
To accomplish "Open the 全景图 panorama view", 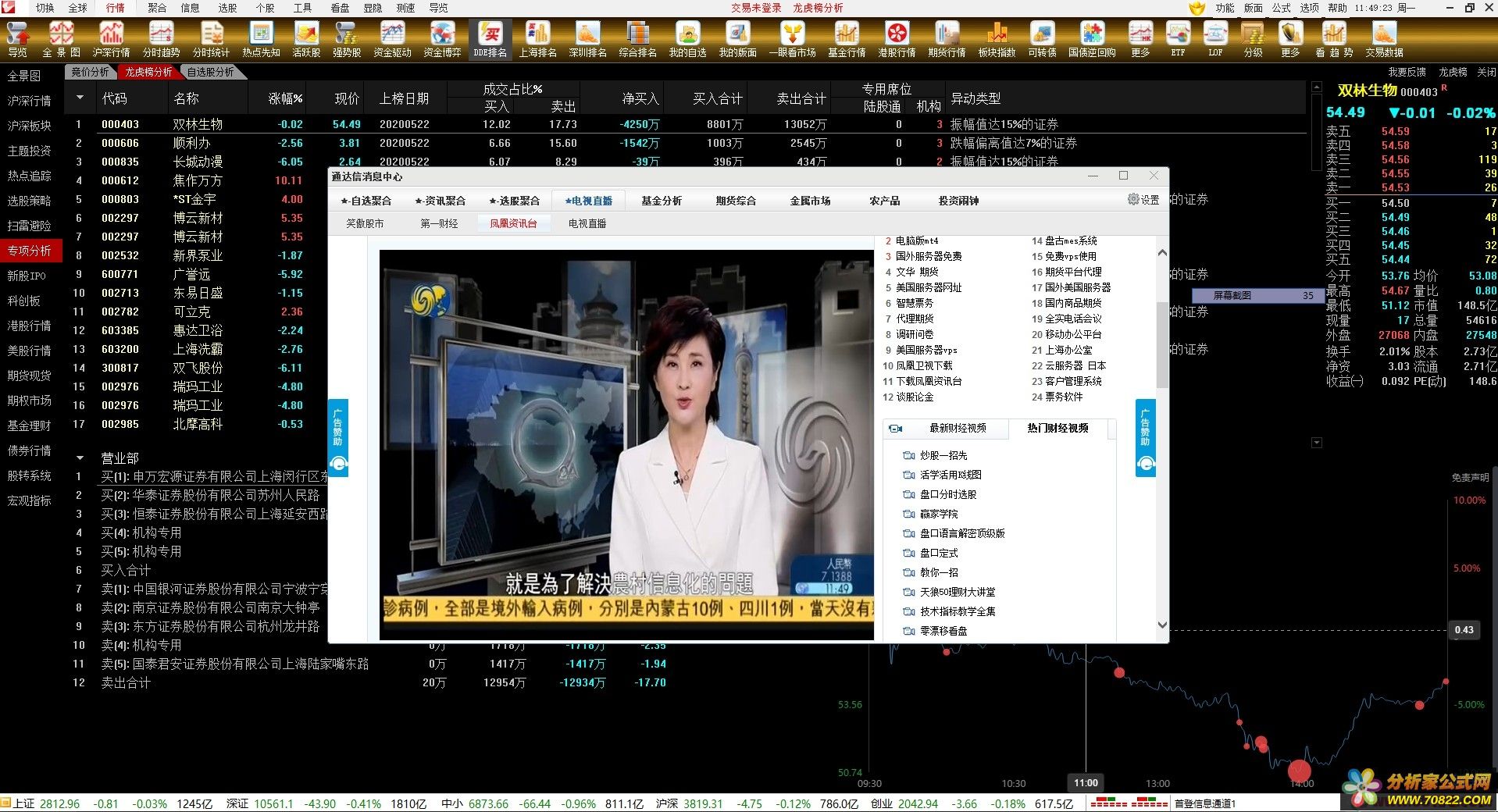I will coord(61,39).
